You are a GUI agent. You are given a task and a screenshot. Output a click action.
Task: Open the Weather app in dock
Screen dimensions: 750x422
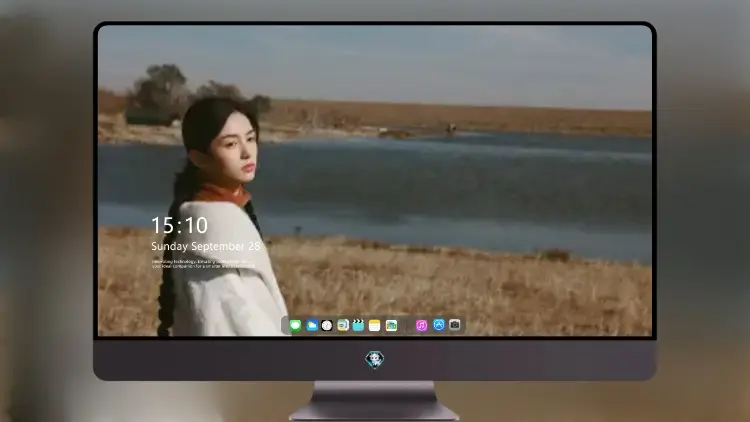coord(312,326)
